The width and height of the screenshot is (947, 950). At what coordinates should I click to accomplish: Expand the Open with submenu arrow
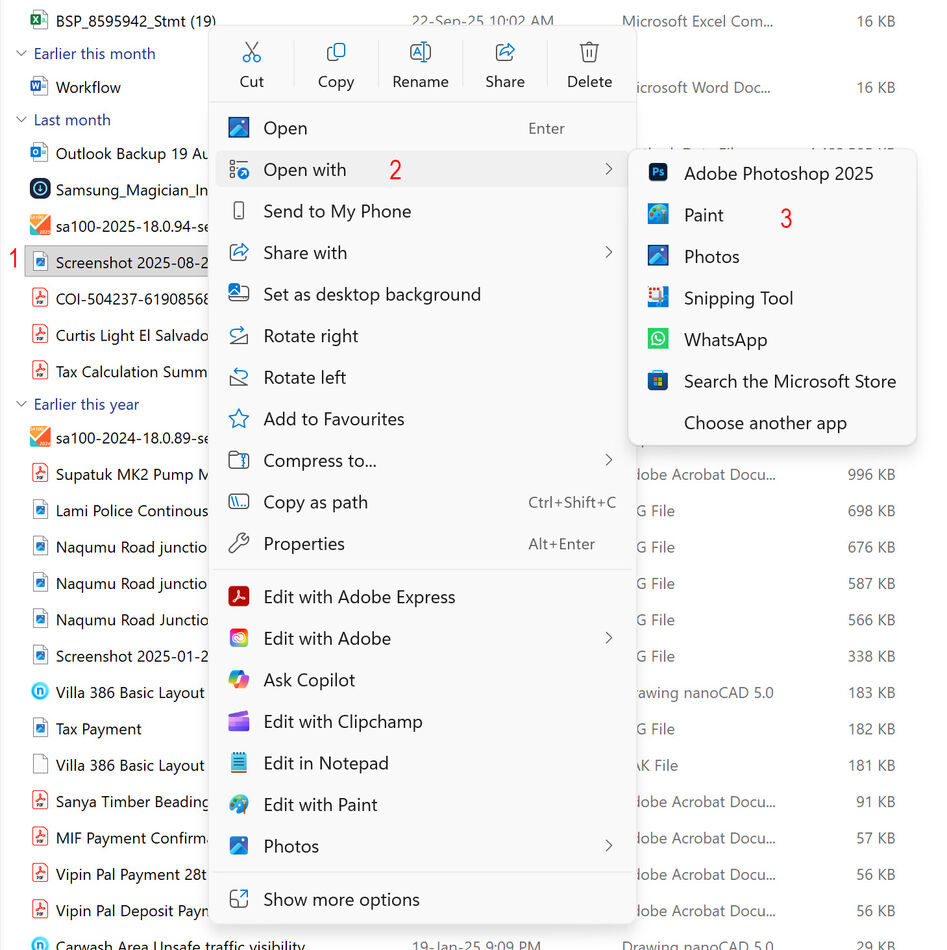point(609,170)
